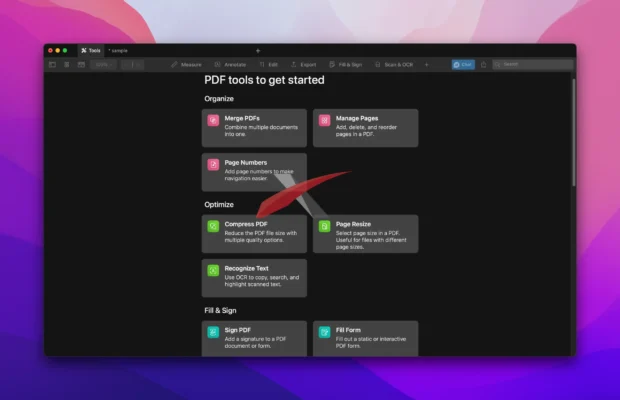Screen dimensions: 620x400
Task: Click the teal Sign PDF icon
Action: point(214,332)
